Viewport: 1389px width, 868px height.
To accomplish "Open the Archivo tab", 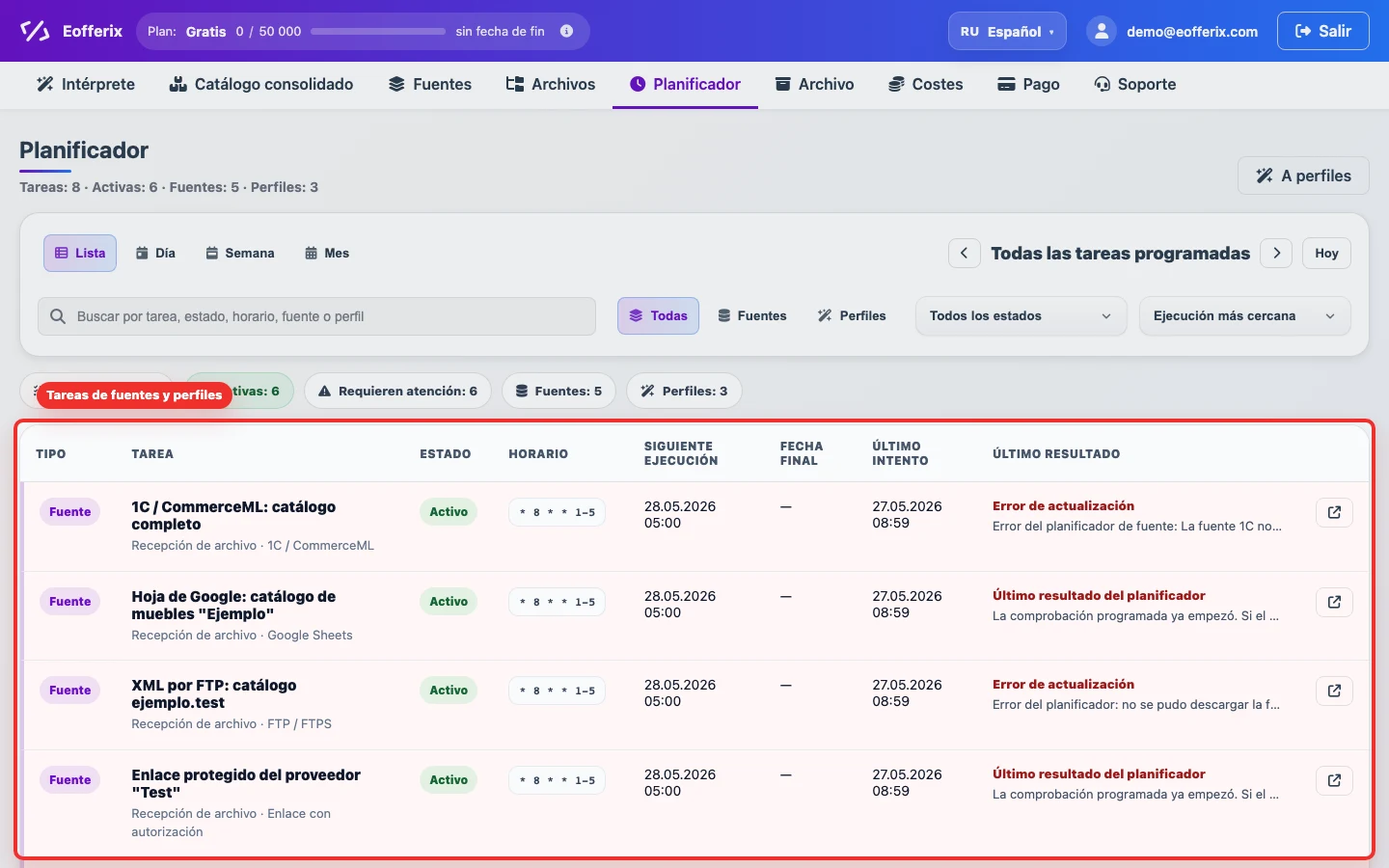I will click(815, 84).
